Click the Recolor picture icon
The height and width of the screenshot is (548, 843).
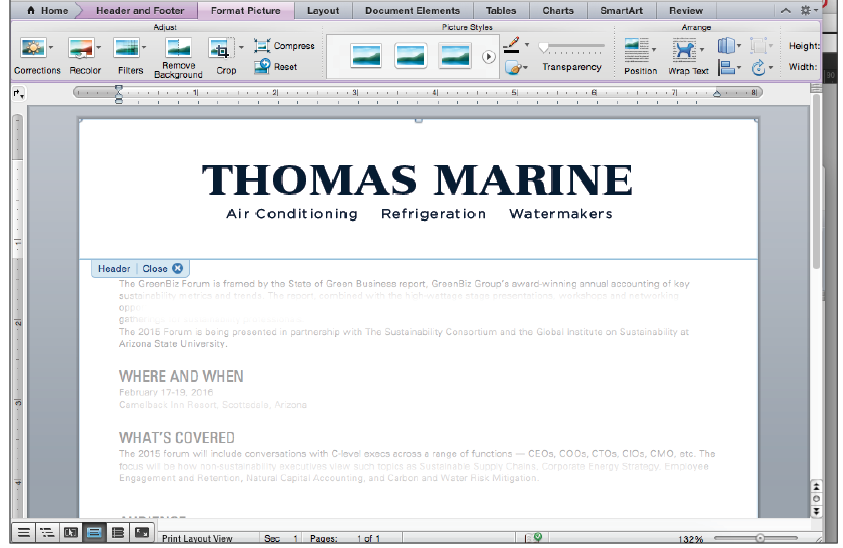(81, 48)
